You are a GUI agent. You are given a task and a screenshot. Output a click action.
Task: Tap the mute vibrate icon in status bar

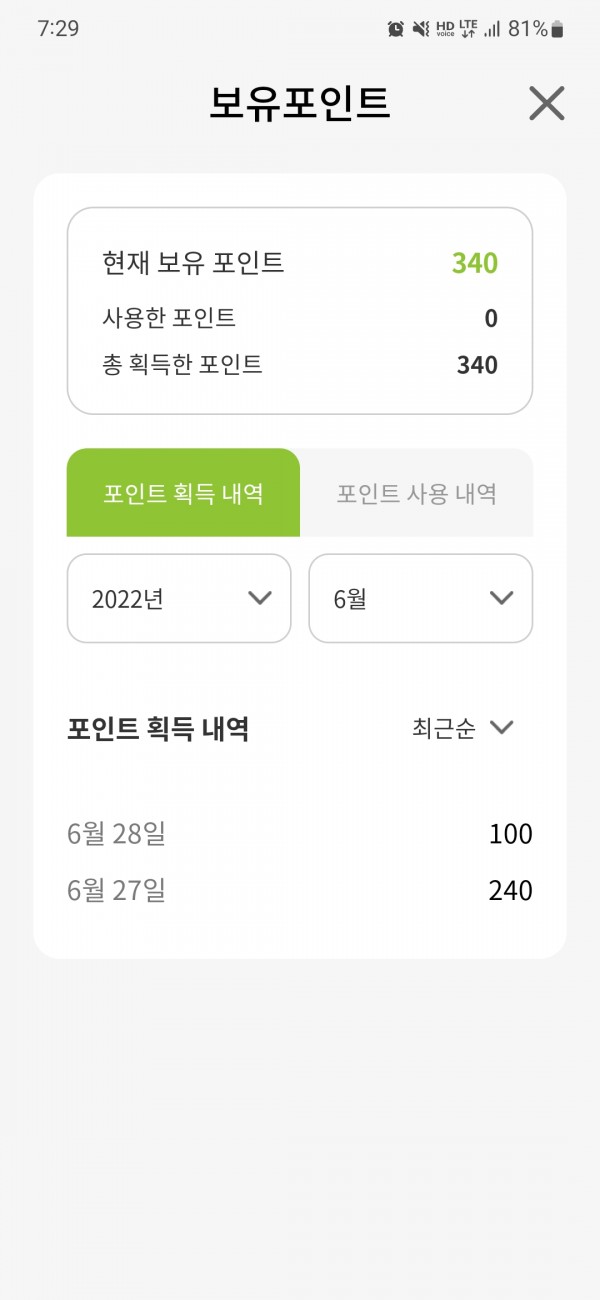(421, 29)
